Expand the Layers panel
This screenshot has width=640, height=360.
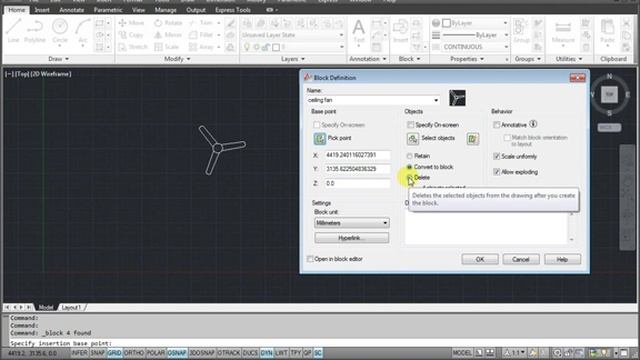(293, 59)
